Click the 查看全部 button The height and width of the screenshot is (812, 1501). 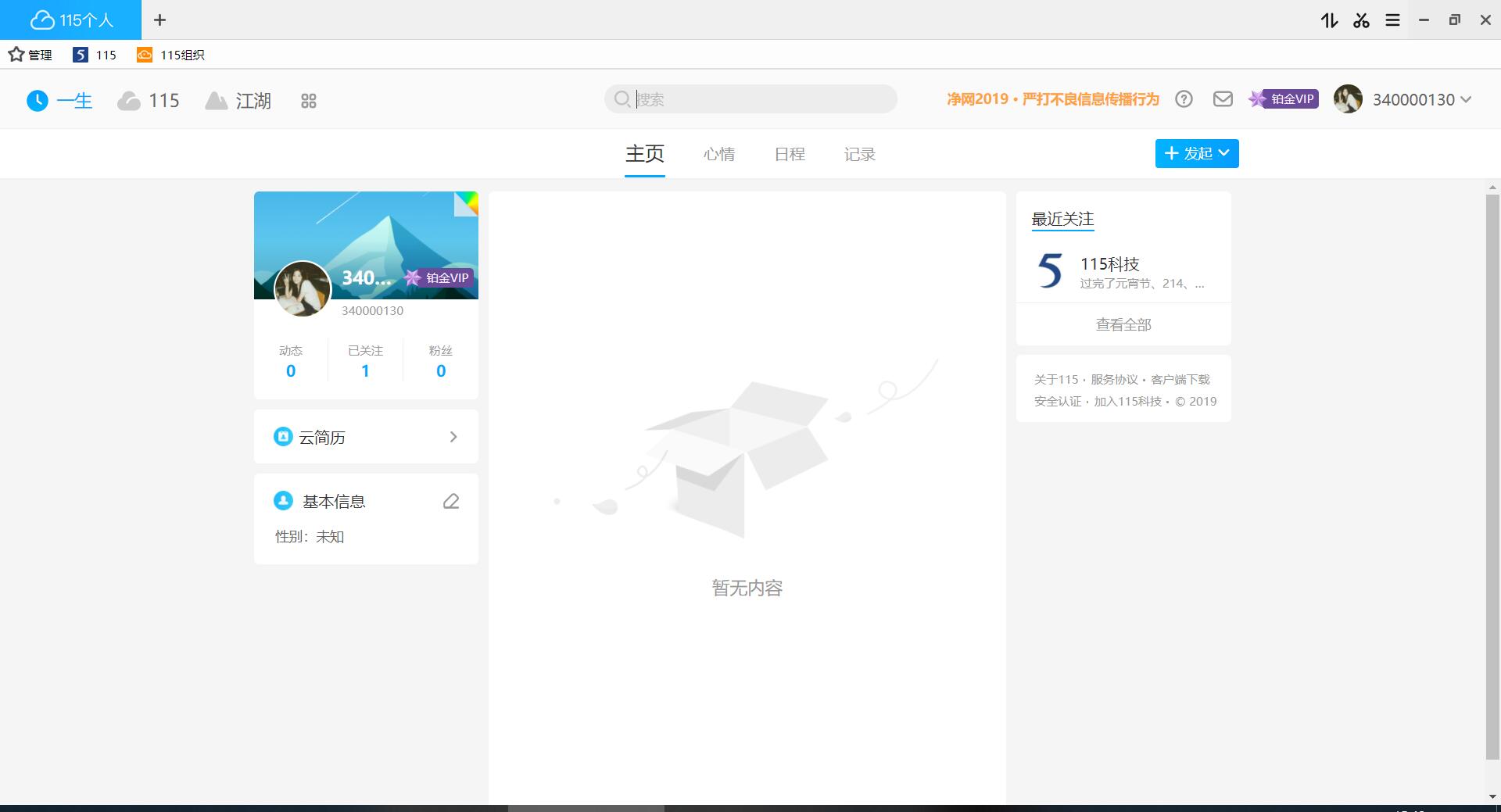click(1123, 324)
